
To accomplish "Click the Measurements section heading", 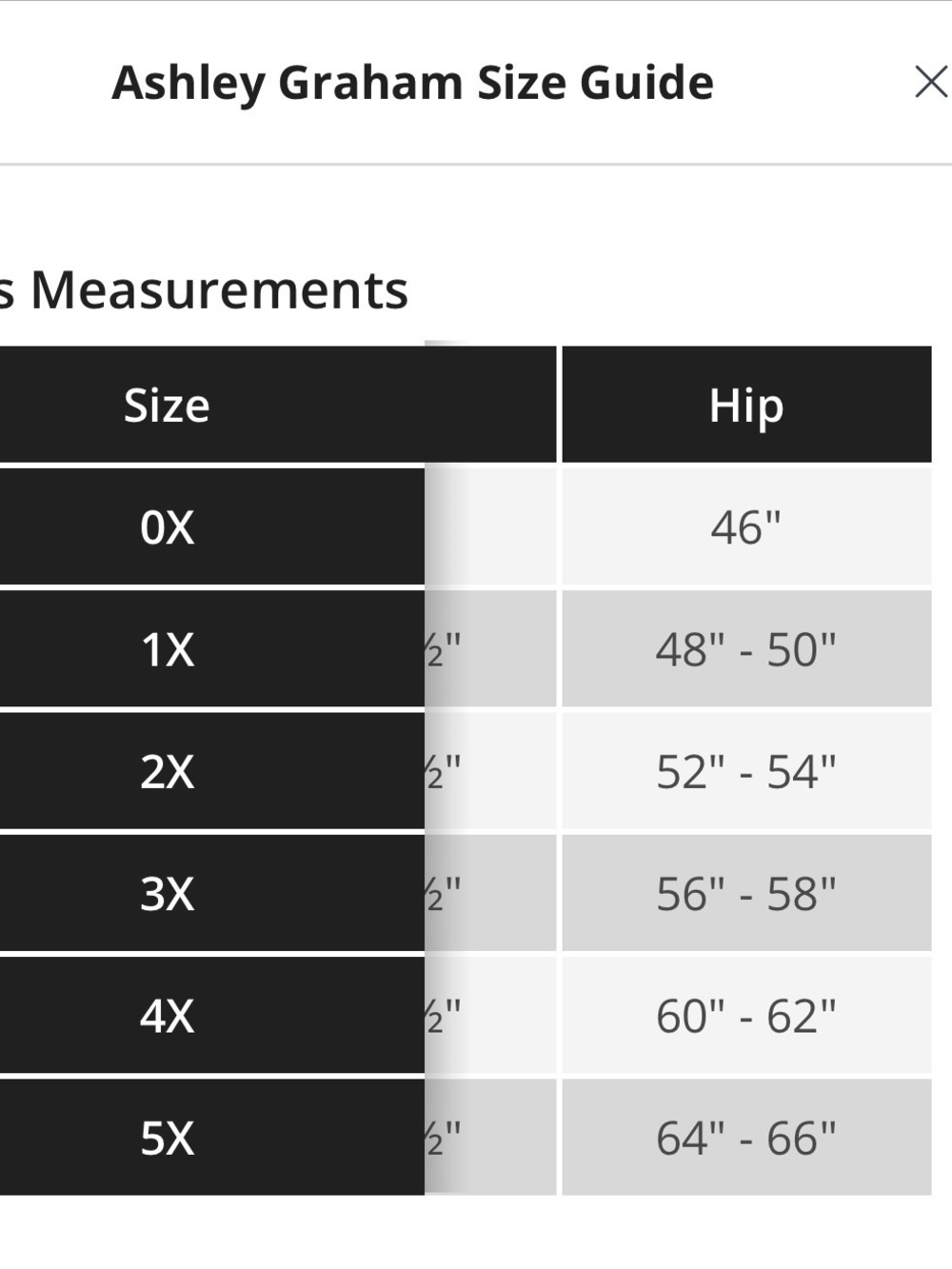I will 204,289.
